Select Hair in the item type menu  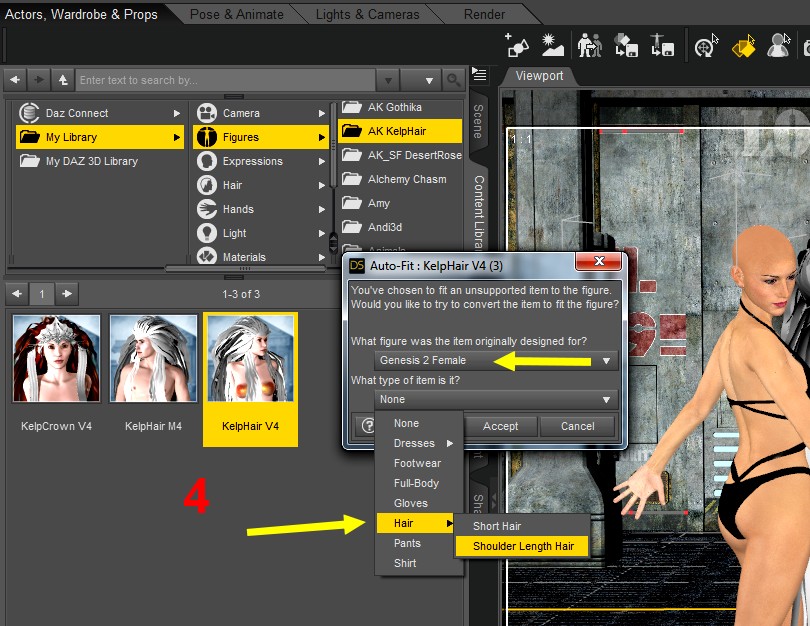pyautogui.click(x=415, y=523)
